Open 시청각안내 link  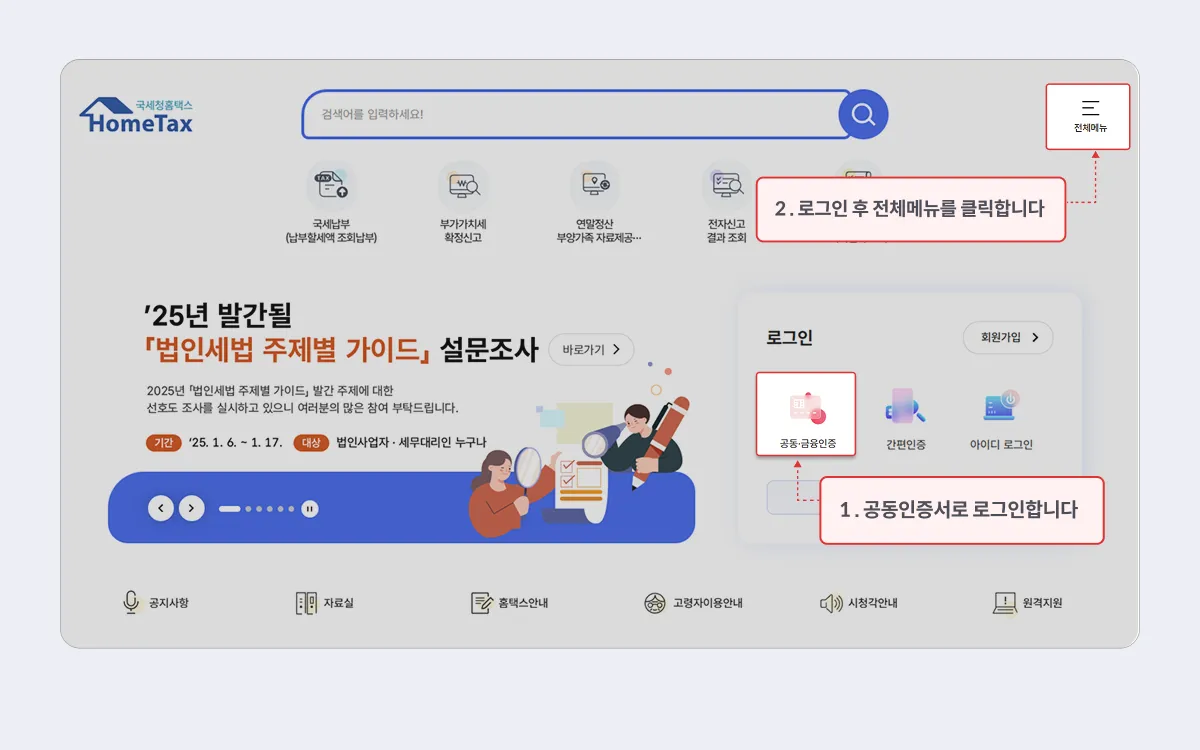pyautogui.click(x=858, y=603)
